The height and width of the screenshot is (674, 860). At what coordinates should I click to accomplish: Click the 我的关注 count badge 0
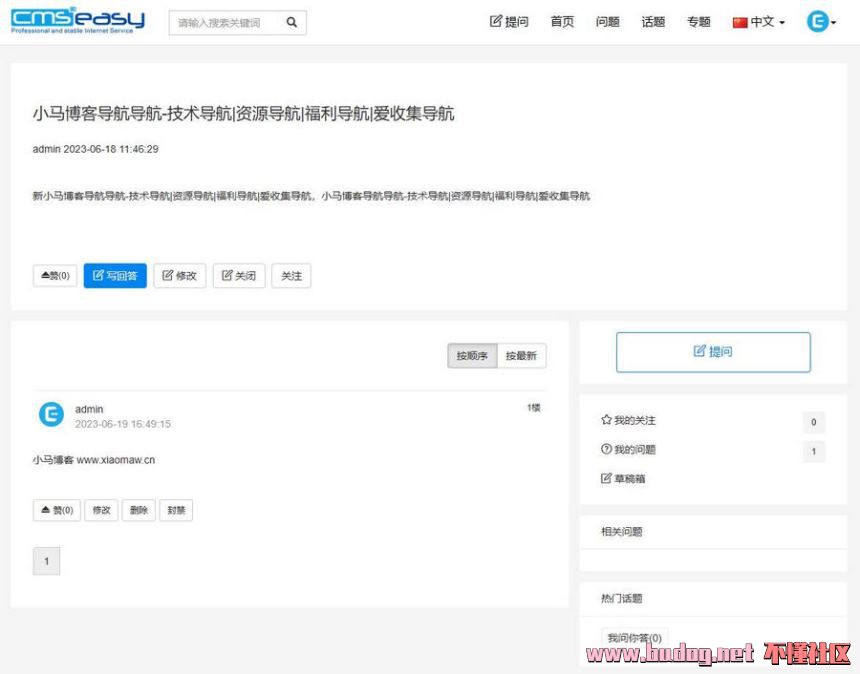pyautogui.click(x=813, y=422)
